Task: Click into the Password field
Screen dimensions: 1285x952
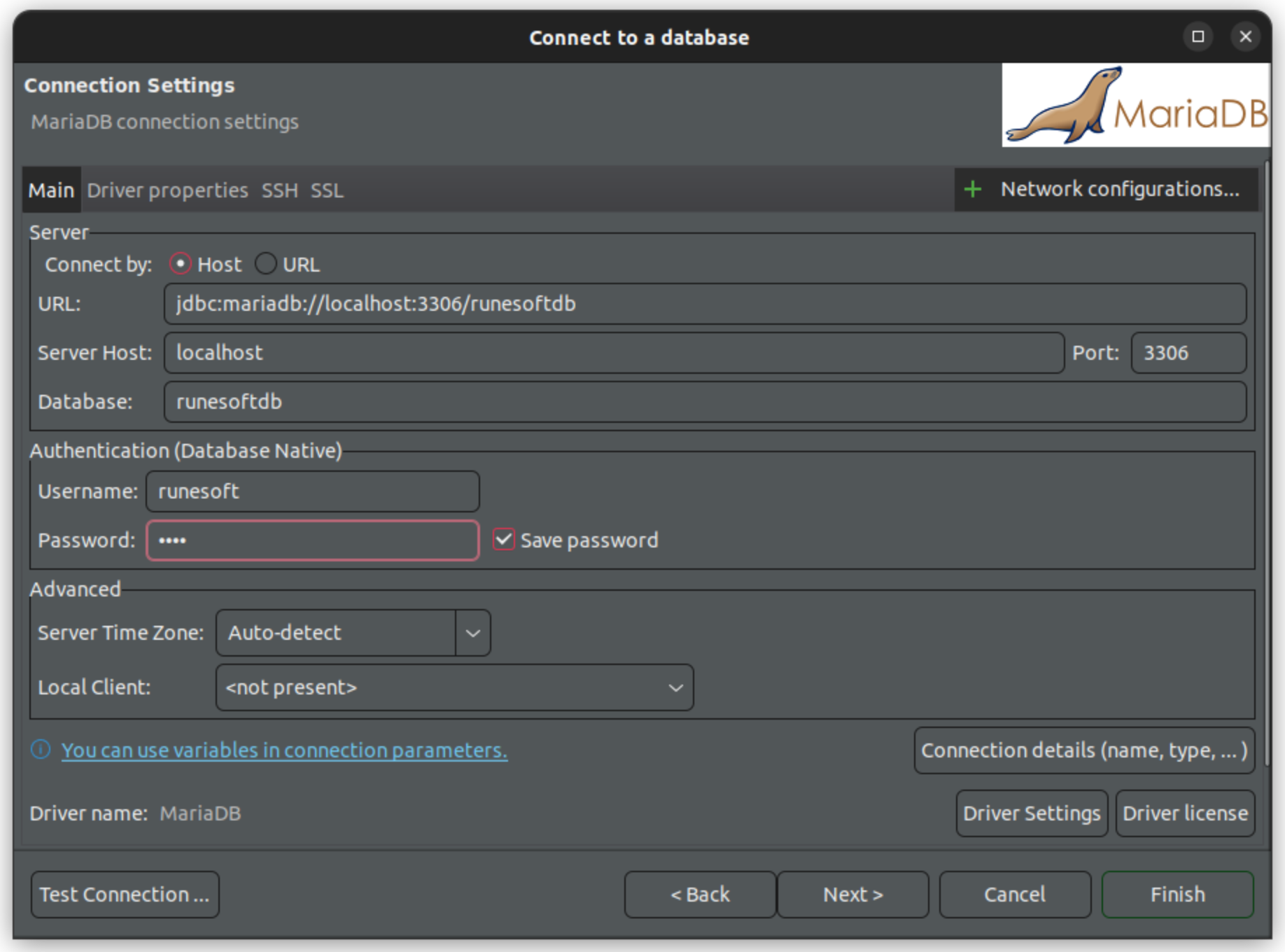Action: click(312, 540)
